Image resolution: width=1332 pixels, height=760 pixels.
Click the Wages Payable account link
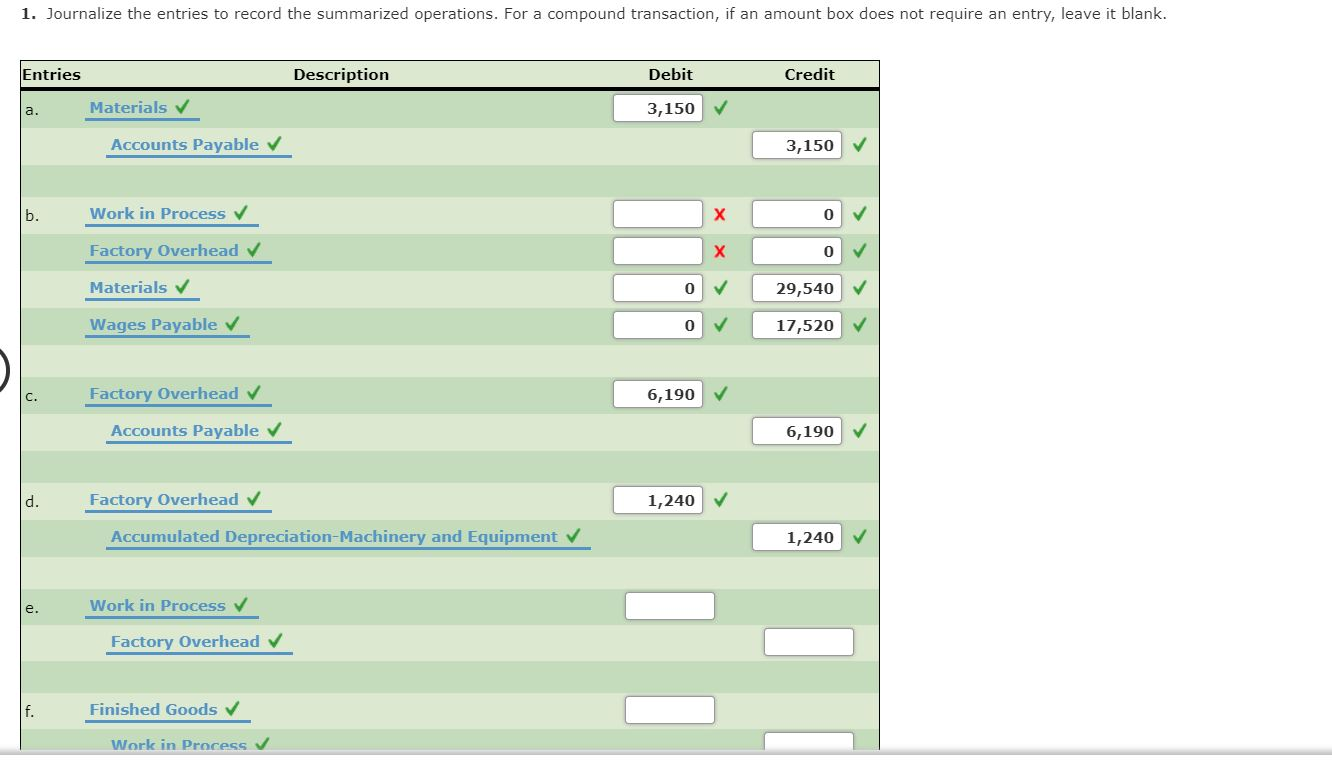click(x=155, y=324)
